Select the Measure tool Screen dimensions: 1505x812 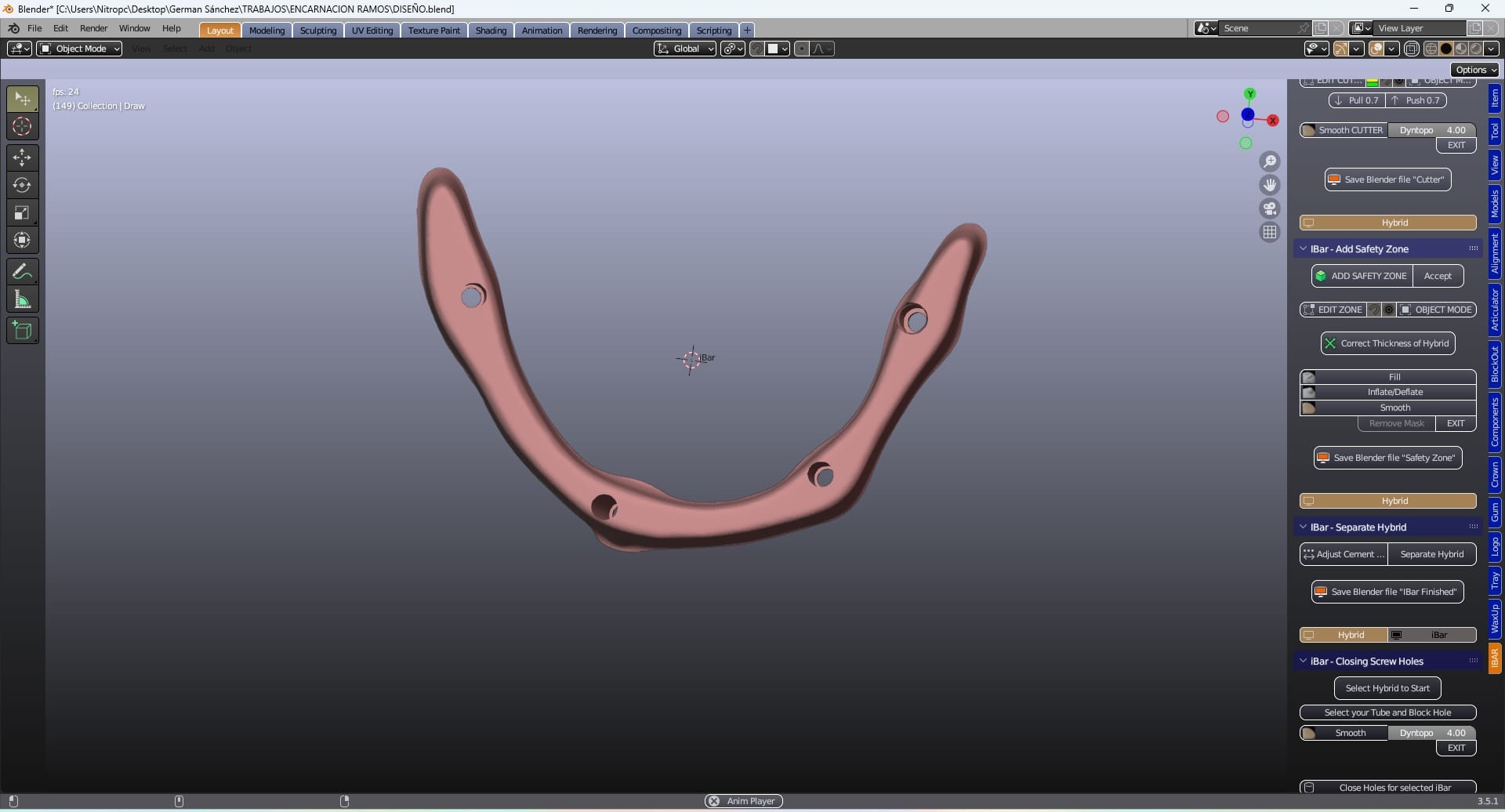tap(22, 299)
